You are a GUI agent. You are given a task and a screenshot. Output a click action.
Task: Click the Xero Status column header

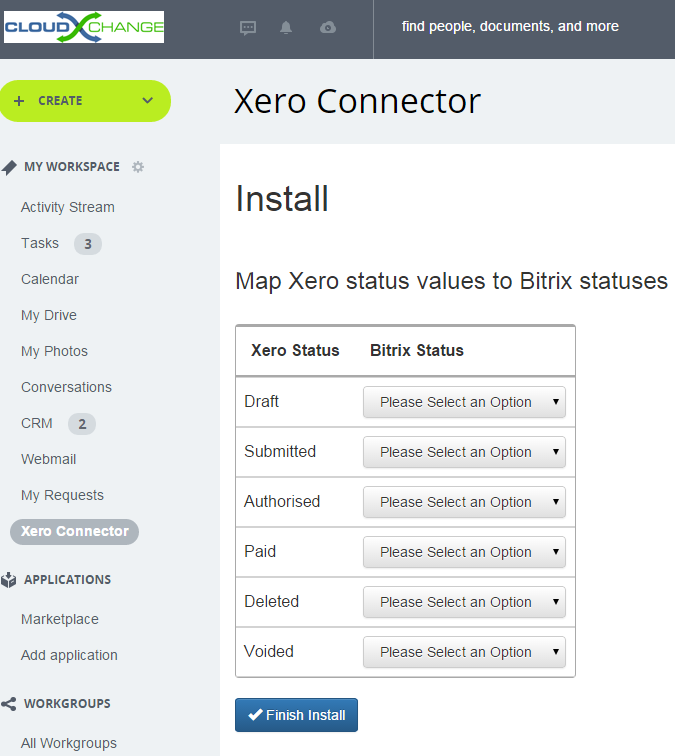coord(295,351)
